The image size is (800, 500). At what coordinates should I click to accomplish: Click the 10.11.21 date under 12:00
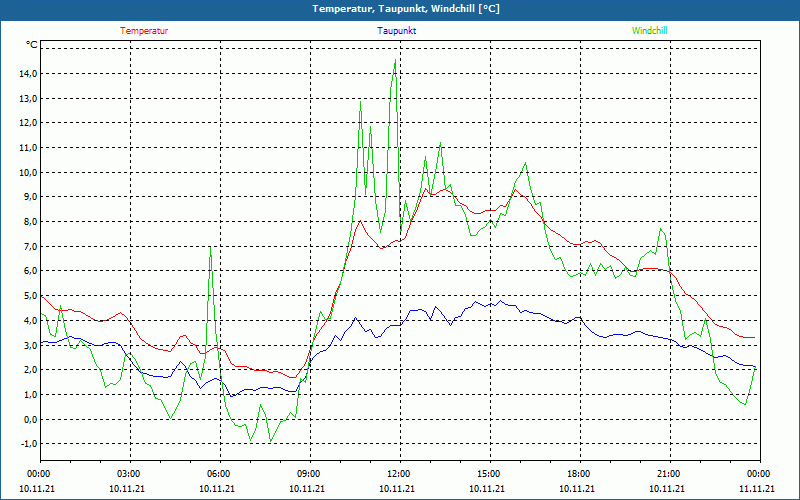click(x=397, y=488)
